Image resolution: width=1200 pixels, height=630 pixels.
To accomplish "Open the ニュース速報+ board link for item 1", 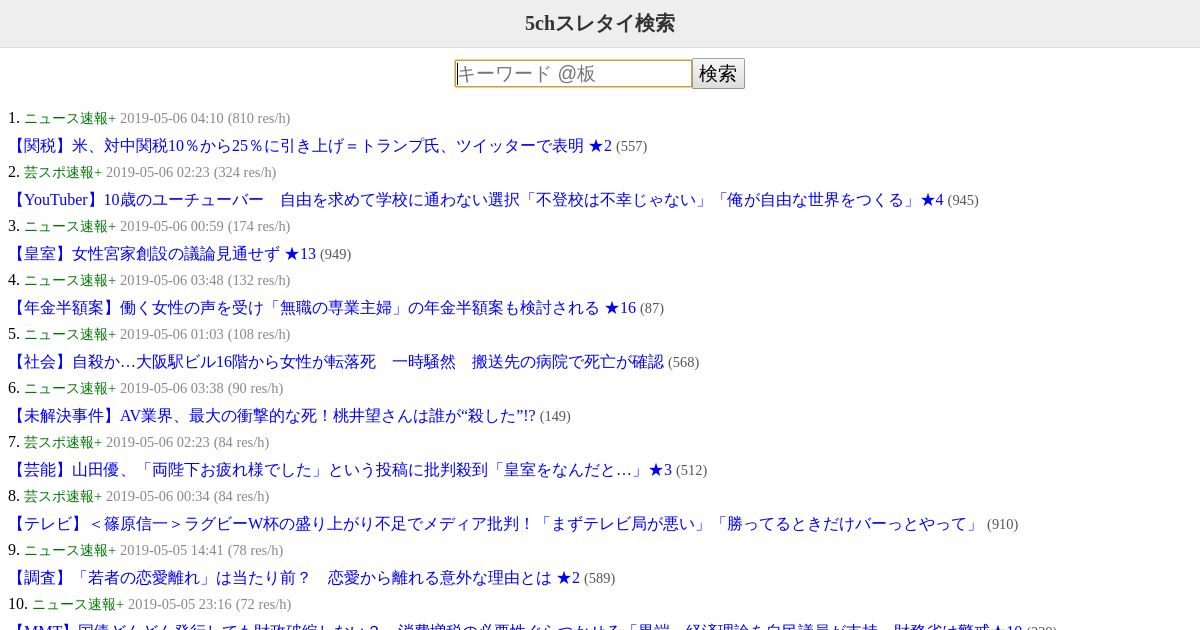I will 70,119.
